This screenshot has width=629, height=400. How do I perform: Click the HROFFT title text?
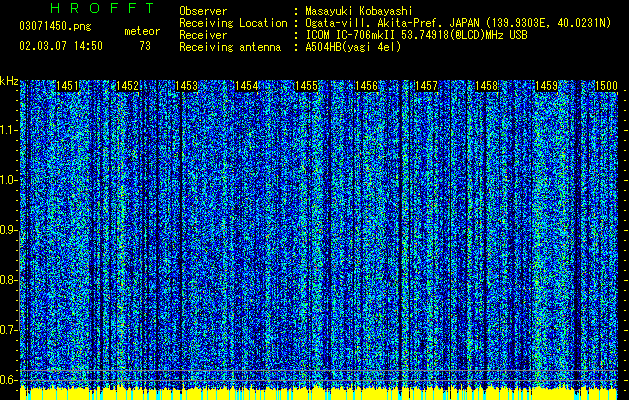102,8
